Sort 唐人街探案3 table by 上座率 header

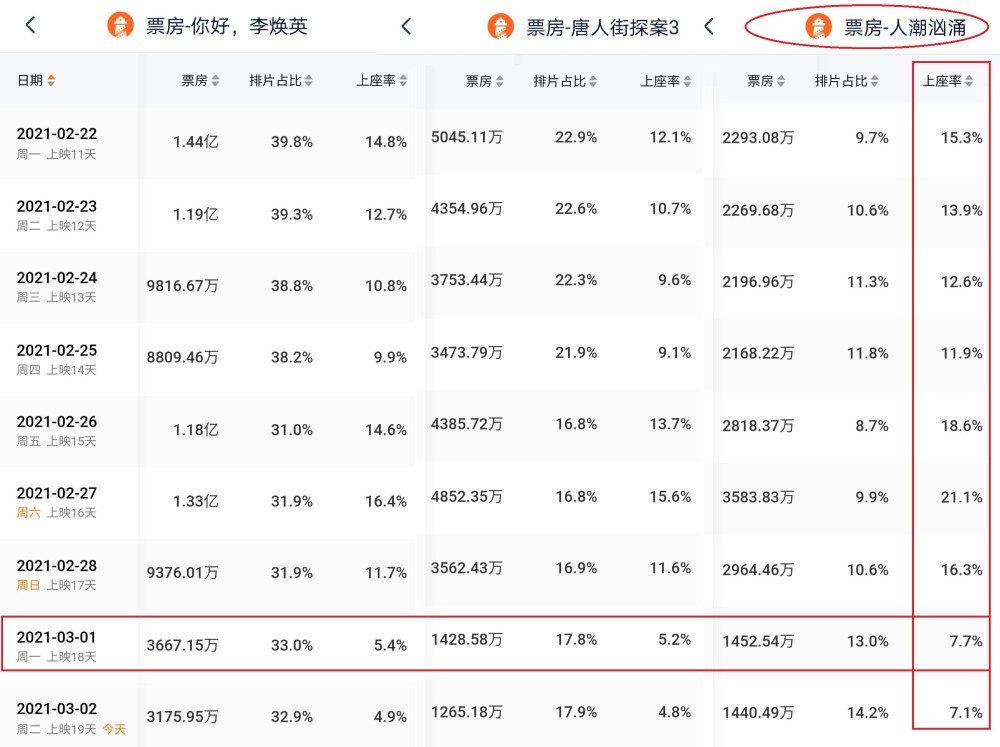coord(687,81)
